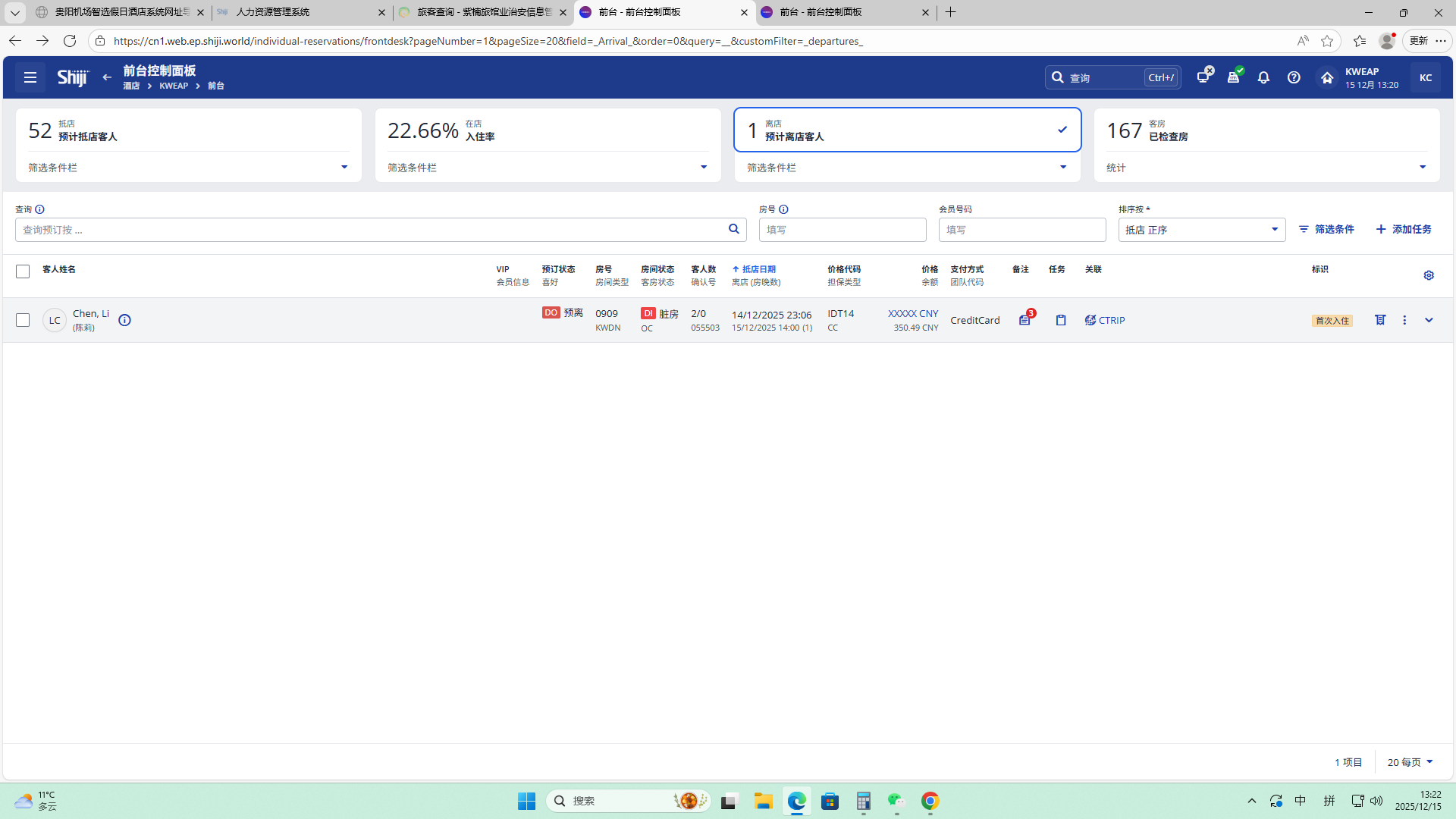Click info icon beside Chen, Li
1456x819 pixels.
pyautogui.click(x=125, y=320)
